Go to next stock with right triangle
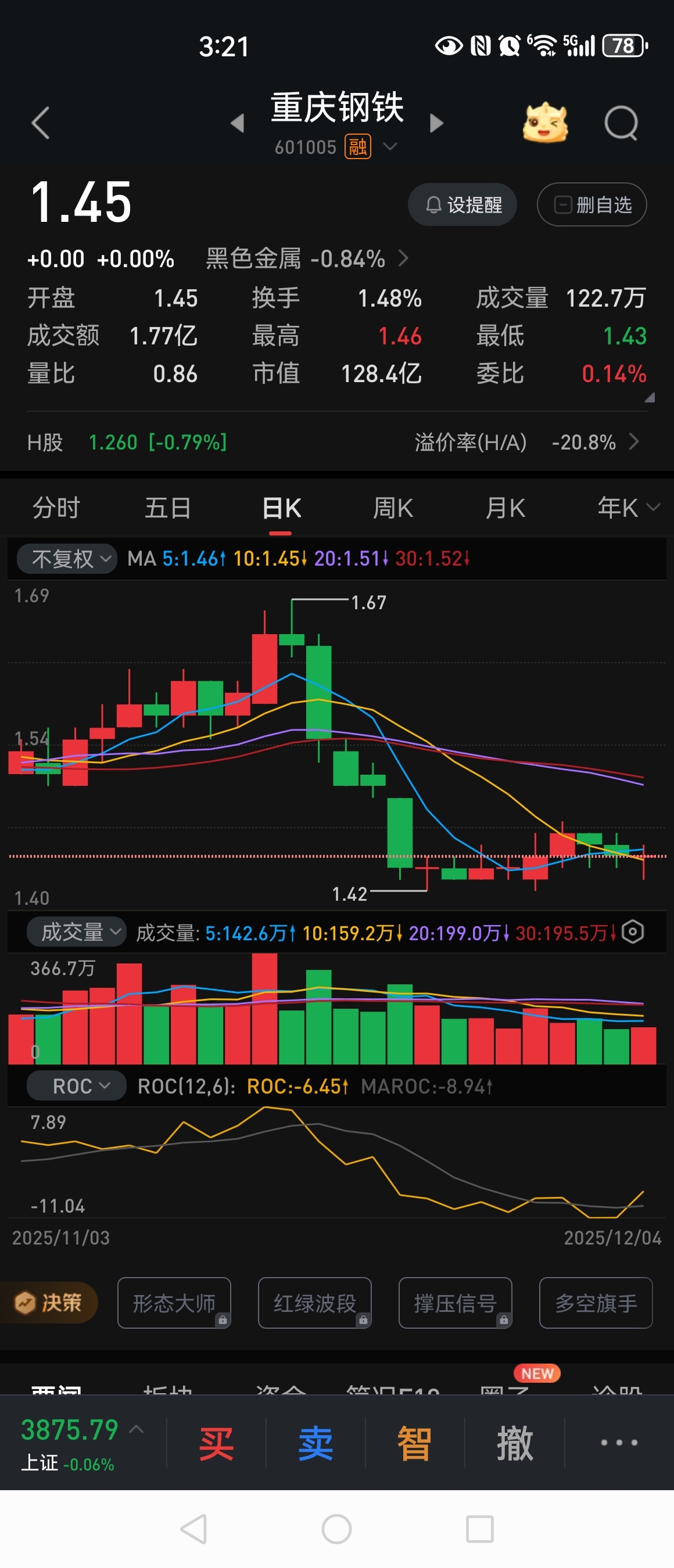The height and width of the screenshot is (1568, 674). tap(436, 123)
